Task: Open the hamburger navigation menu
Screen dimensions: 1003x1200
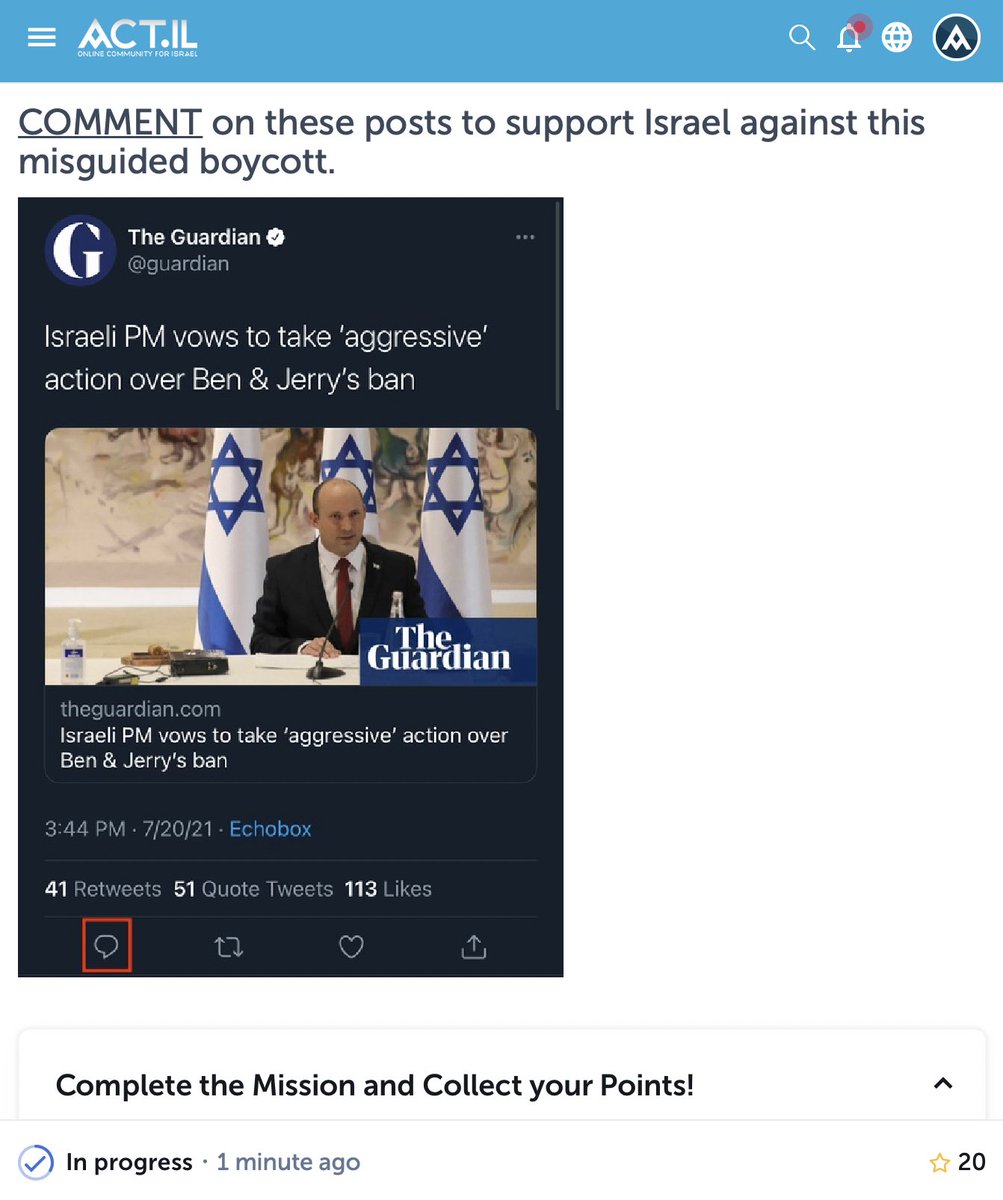Action: tap(42, 38)
